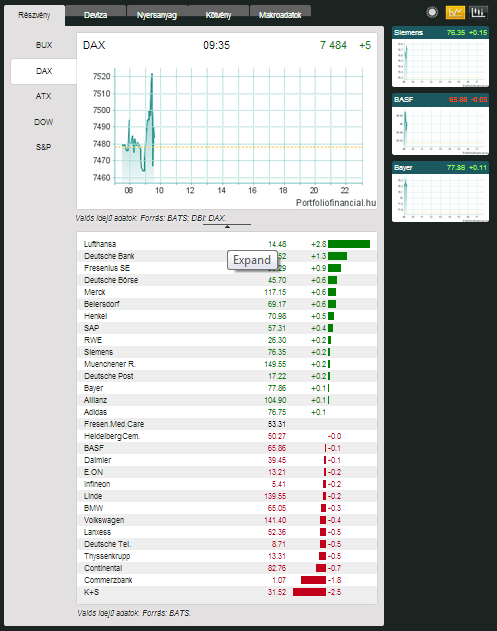497x631 pixels.
Task: Click BASF in the stock list
Action: [227, 448]
